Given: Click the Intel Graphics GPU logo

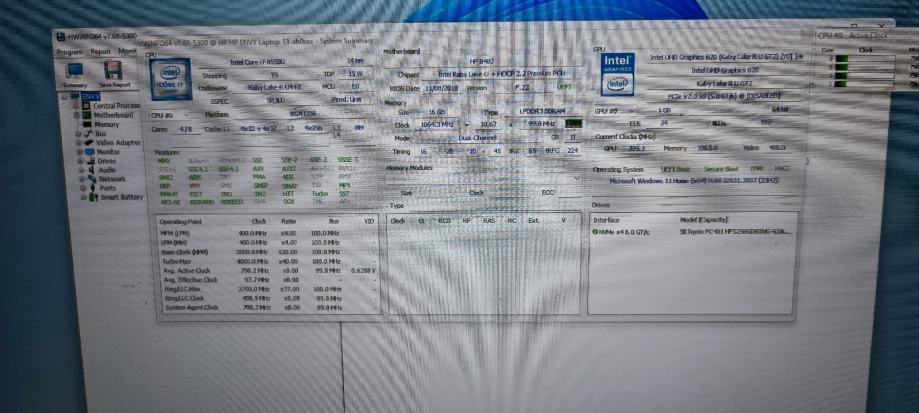Looking at the screenshot, I should click(x=617, y=74).
